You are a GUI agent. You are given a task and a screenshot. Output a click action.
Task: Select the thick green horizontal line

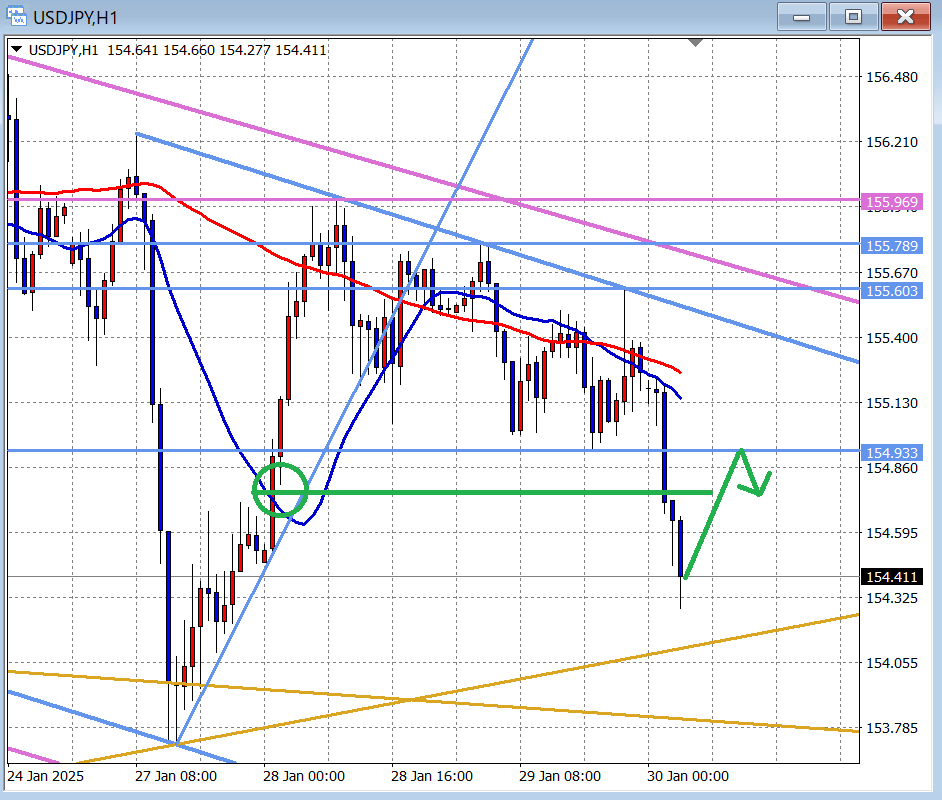[500, 492]
